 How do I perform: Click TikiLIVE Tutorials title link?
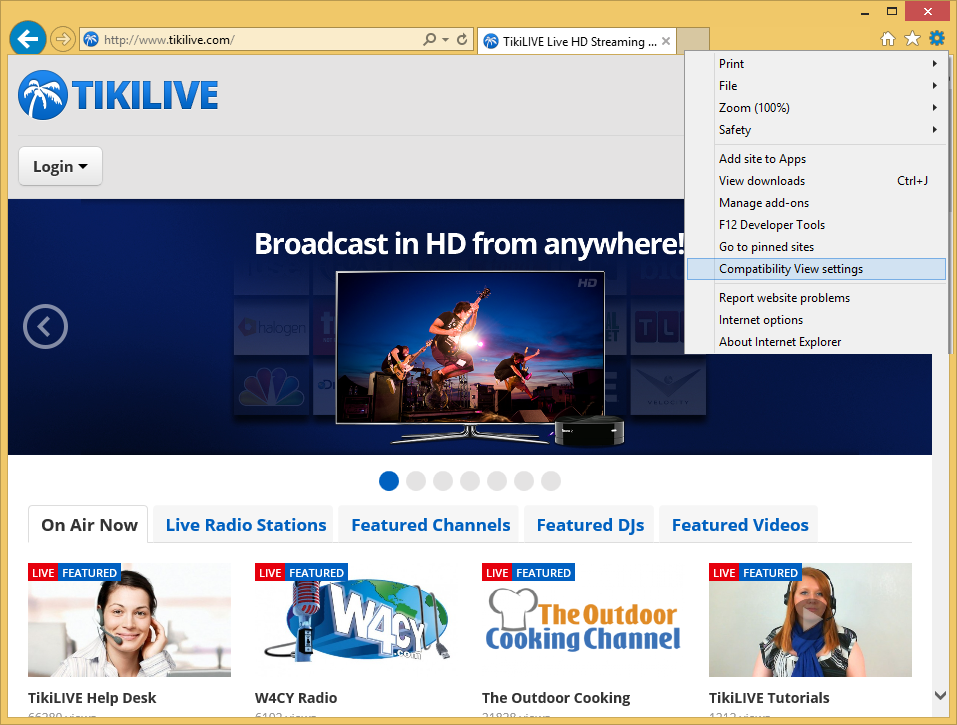(769, 698)
